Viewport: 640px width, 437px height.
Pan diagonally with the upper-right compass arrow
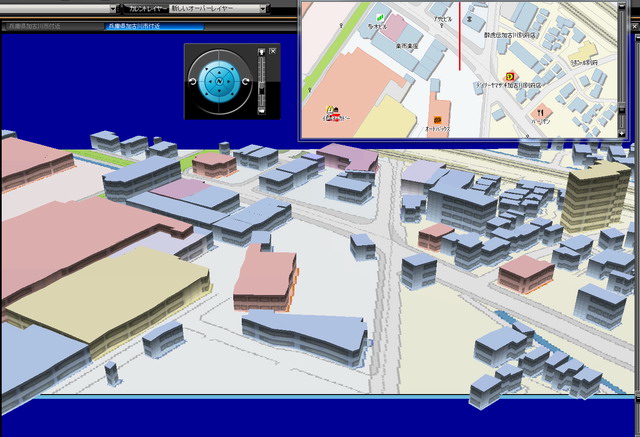(x=232, y=69)
